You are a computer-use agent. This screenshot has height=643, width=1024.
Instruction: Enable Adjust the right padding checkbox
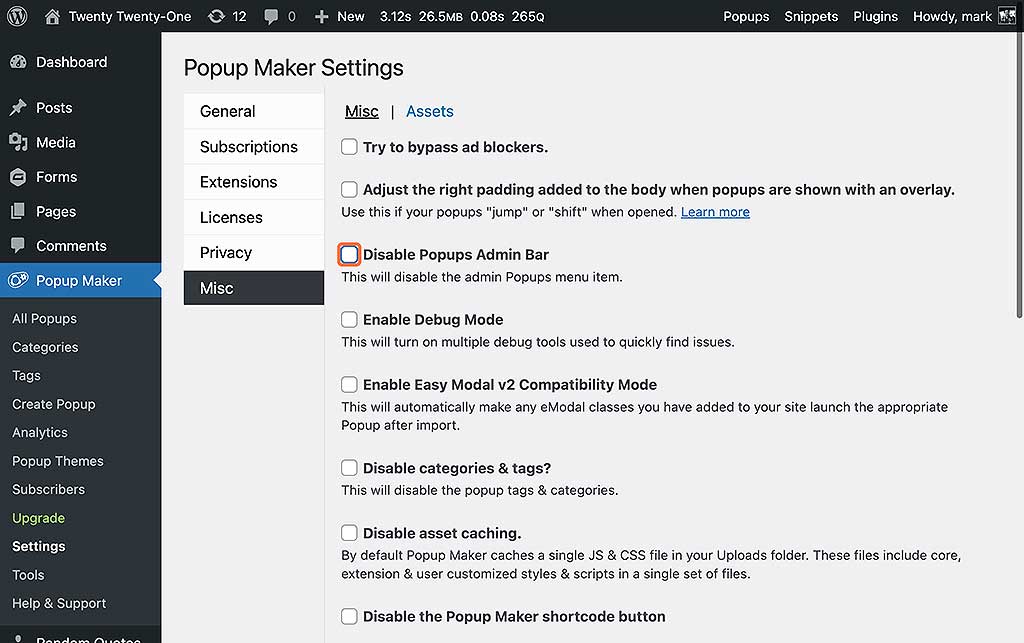tap(349, 189)
